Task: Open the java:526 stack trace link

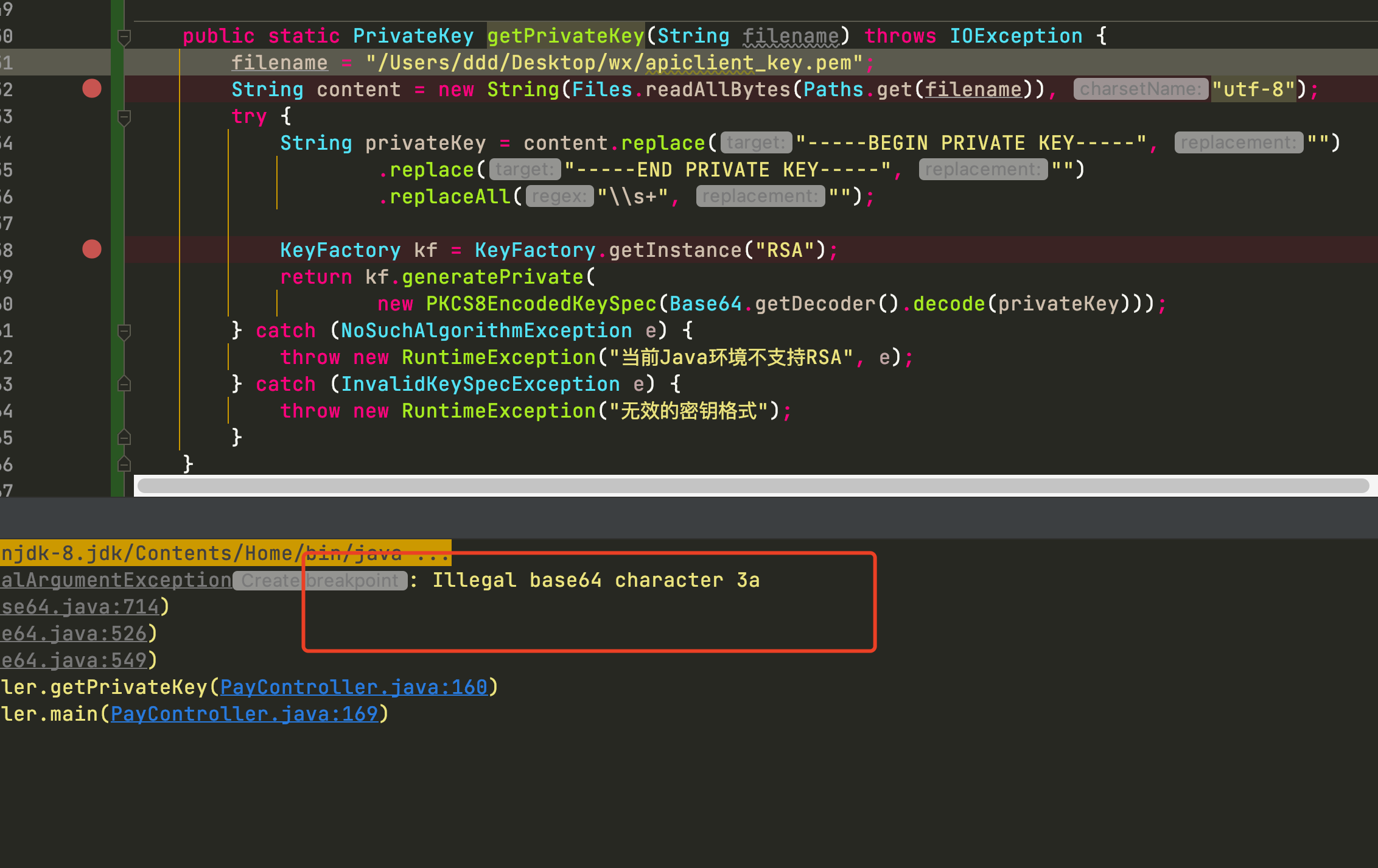Action: point(74,634)
